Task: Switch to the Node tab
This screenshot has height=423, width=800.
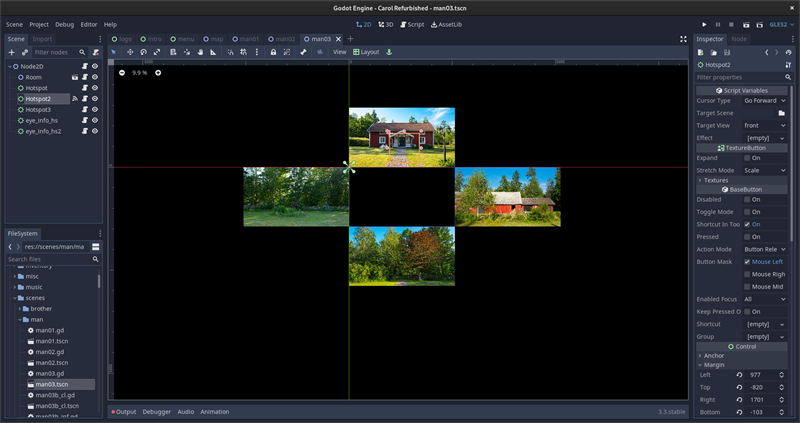Action: click(x=738, y=39)
